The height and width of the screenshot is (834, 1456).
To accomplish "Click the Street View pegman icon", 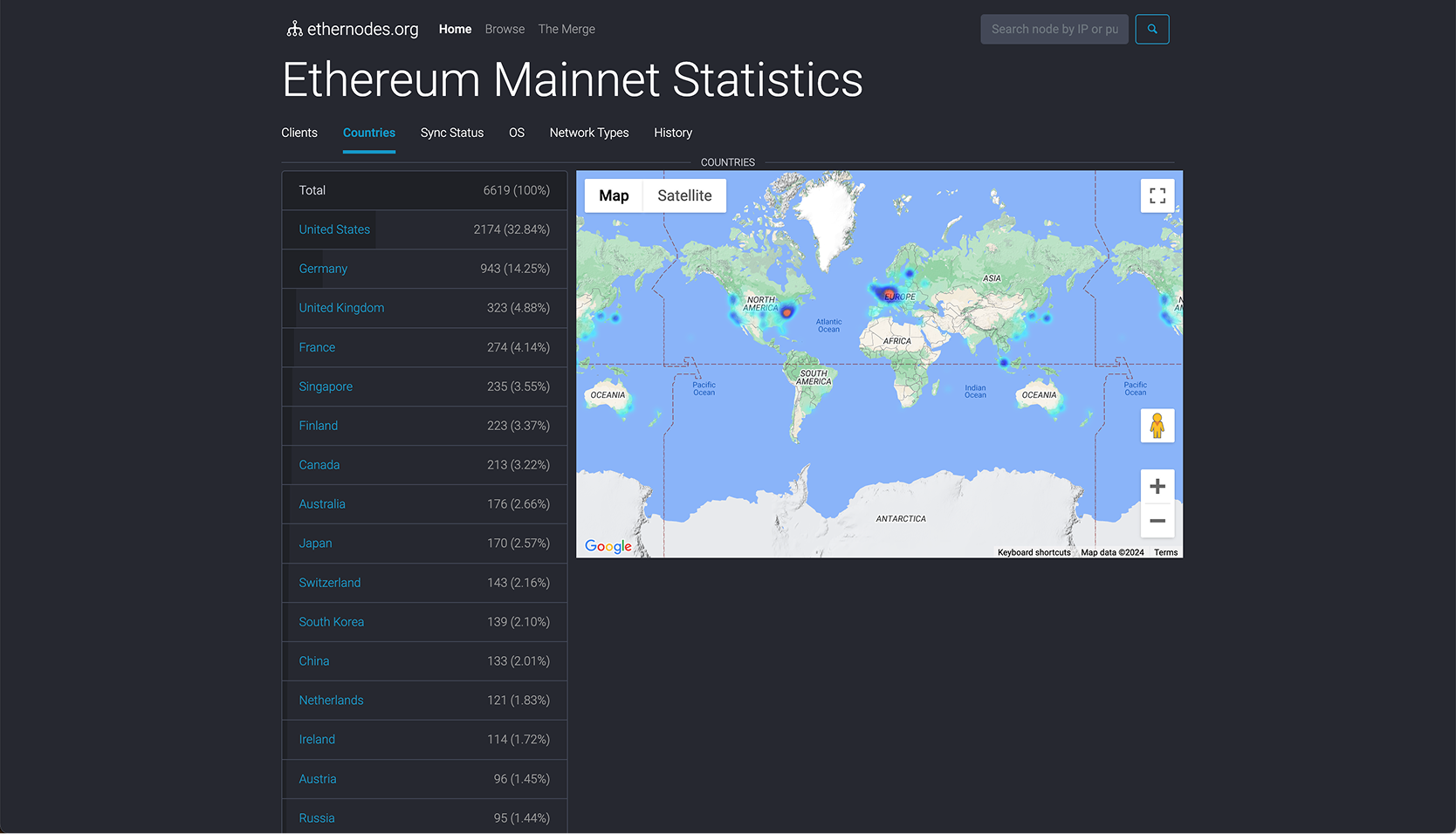I will 1157,426.
